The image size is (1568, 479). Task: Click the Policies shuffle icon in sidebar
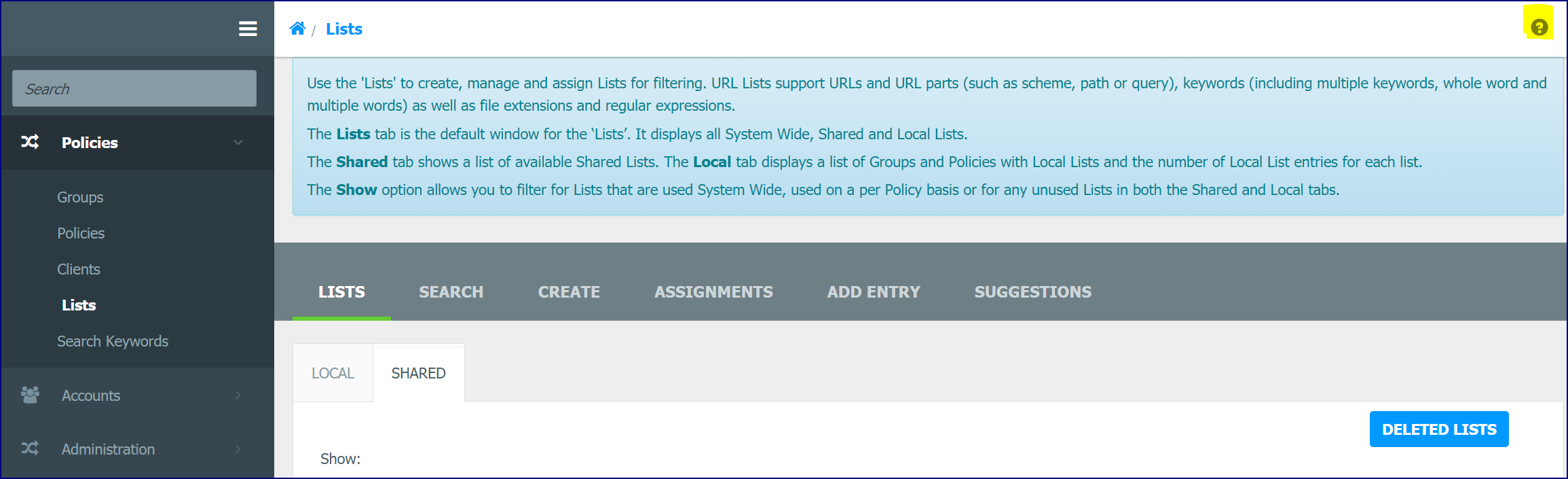tap(30, 142)
